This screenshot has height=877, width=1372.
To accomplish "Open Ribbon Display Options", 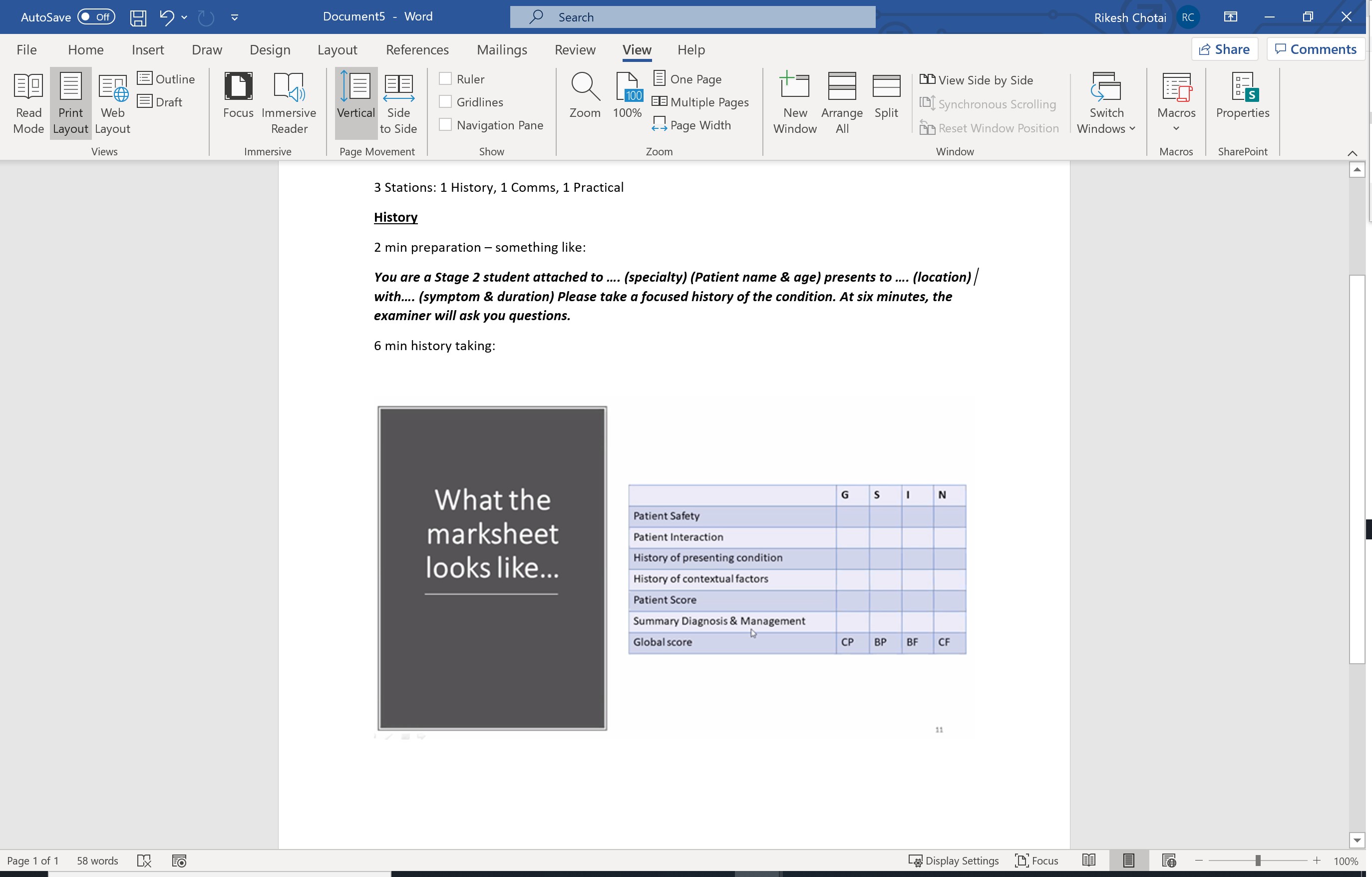I will (x=1230, y=17).
